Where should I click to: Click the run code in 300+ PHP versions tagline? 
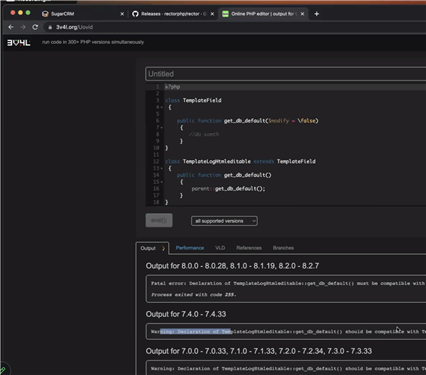click(93, 42)
